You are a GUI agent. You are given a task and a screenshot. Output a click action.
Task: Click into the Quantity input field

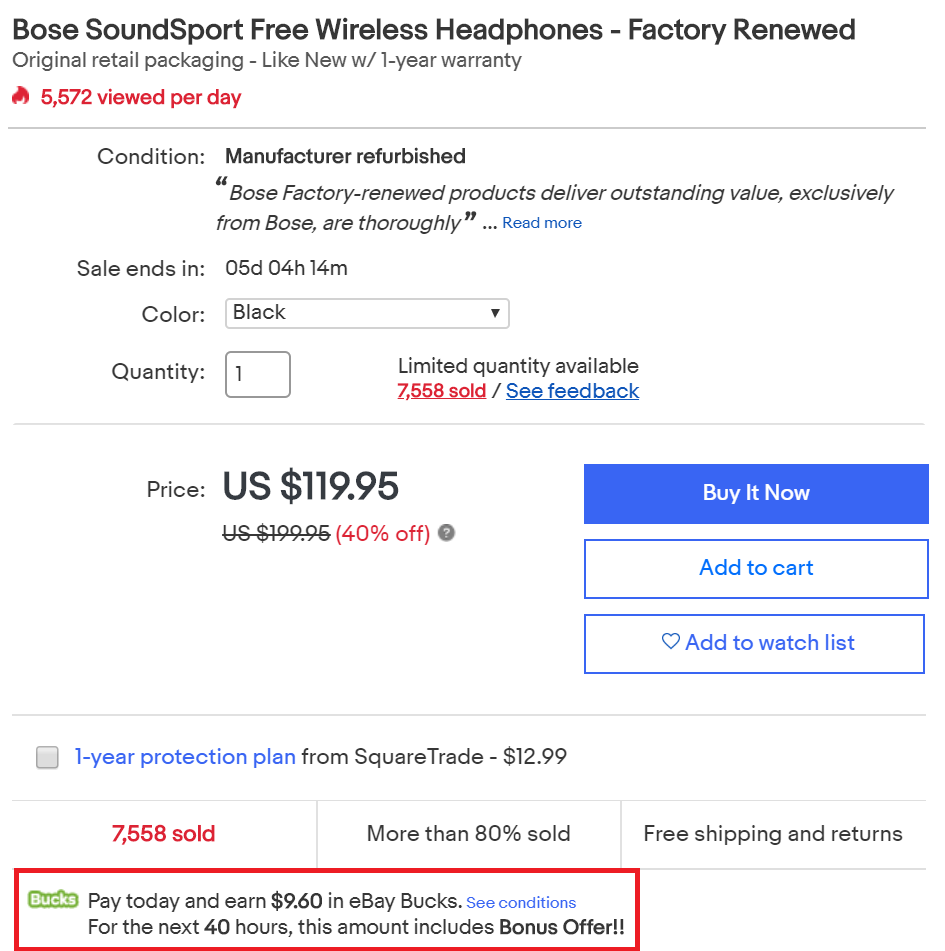258,374
